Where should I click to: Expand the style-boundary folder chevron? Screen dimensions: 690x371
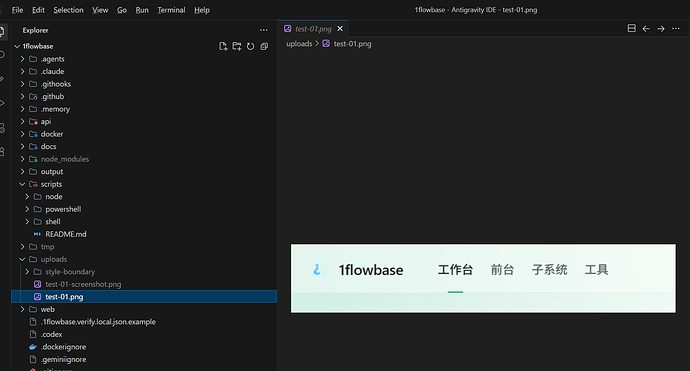click(x=27, y=272)
